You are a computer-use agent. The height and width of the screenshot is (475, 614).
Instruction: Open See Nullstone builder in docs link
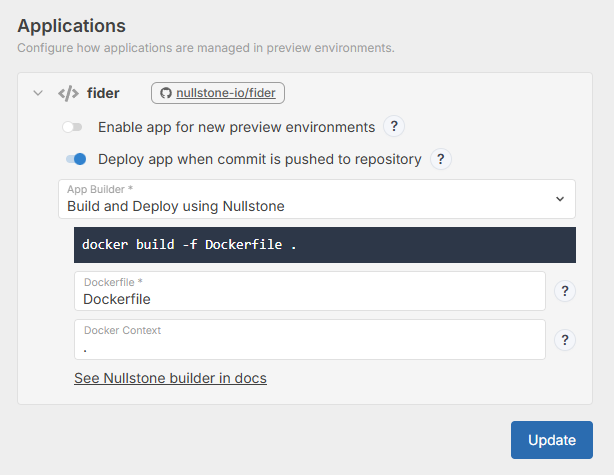coord(170,378)
